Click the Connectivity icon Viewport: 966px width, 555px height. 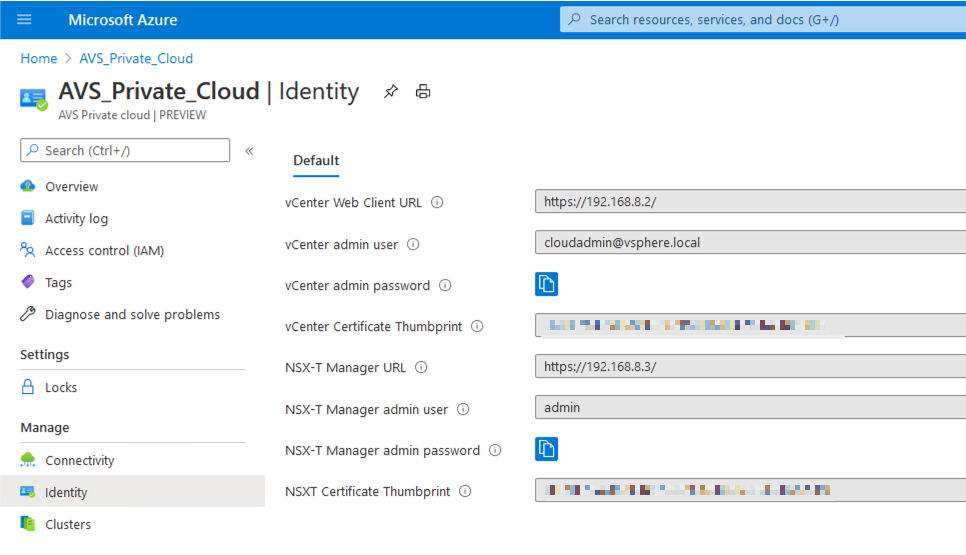pyautogui.click(x=28, y=460)
